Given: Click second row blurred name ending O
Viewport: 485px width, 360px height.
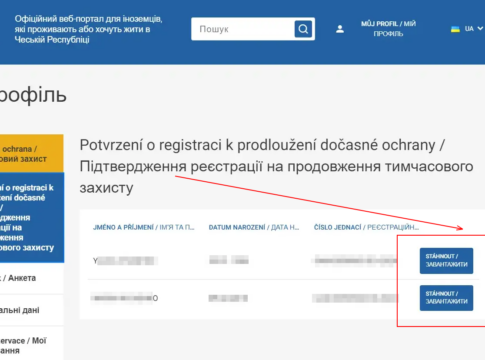Looking at the screenshot, I should (124, 298).
